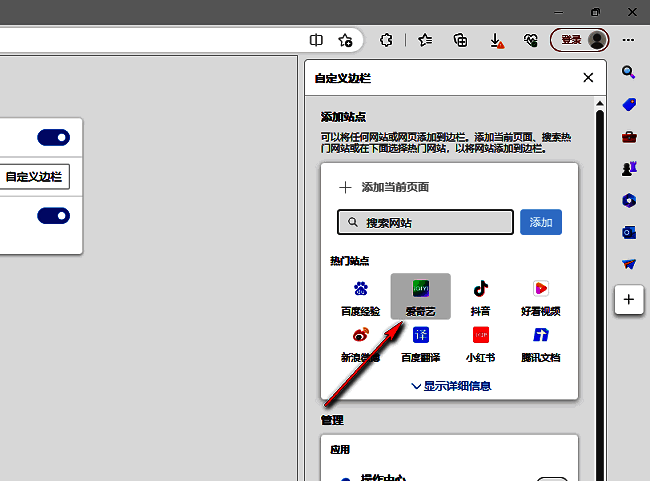Viewport: 650px width, 481px height.
Task: Open the Outlook icon in the sidebar
Action: point(629,232)
